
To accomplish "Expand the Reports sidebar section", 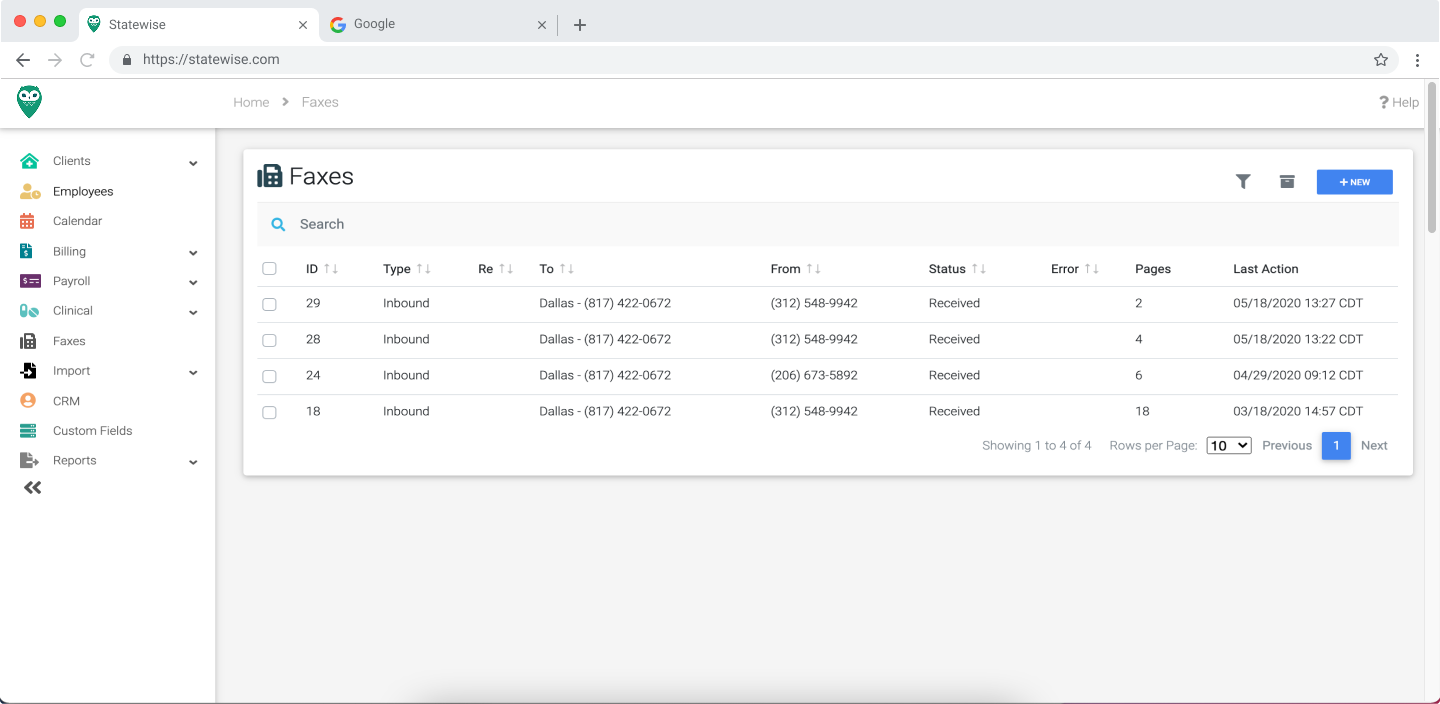I will (x=193, y=461).
